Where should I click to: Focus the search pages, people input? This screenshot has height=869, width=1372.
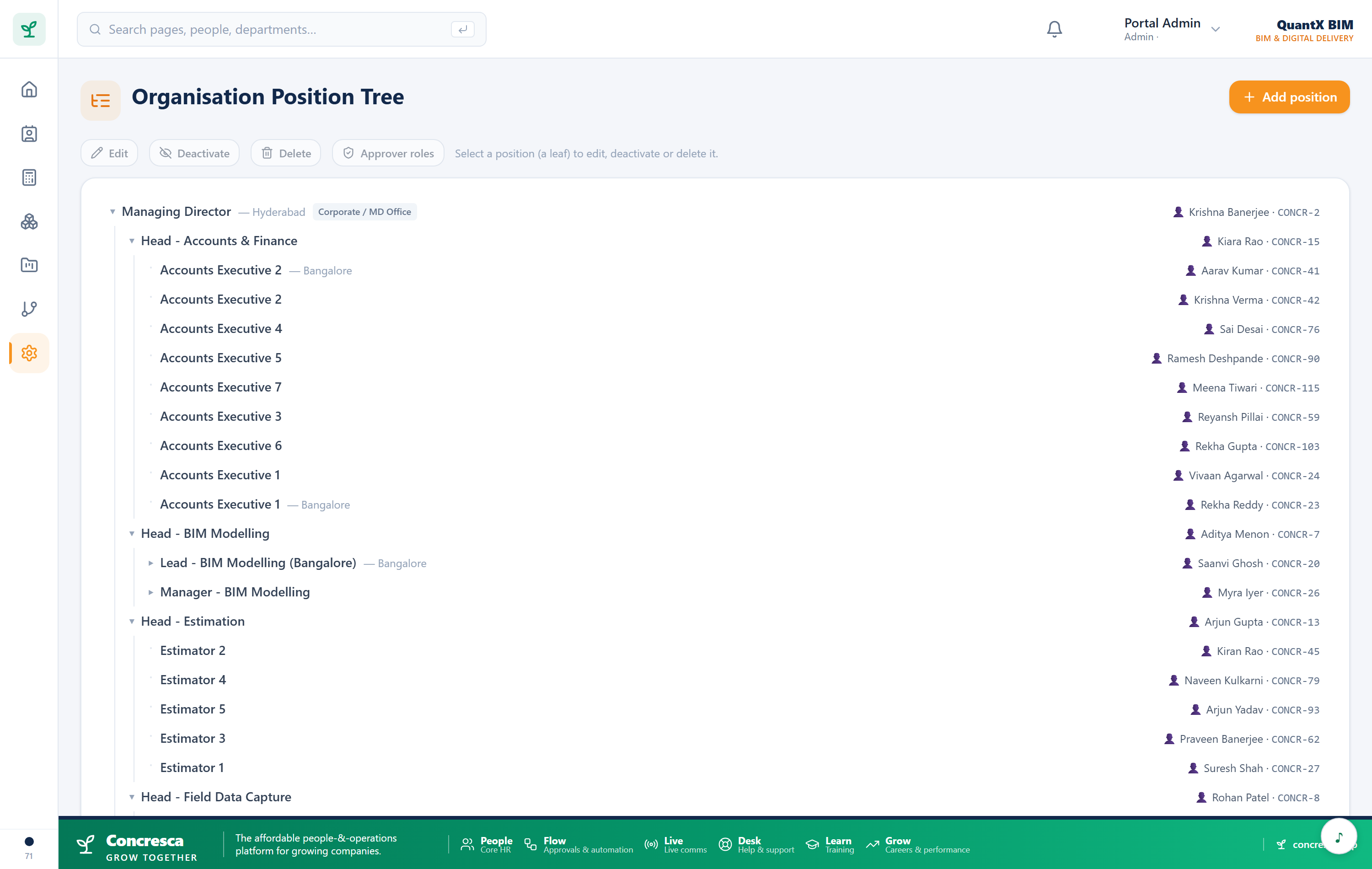click(281, 29)
